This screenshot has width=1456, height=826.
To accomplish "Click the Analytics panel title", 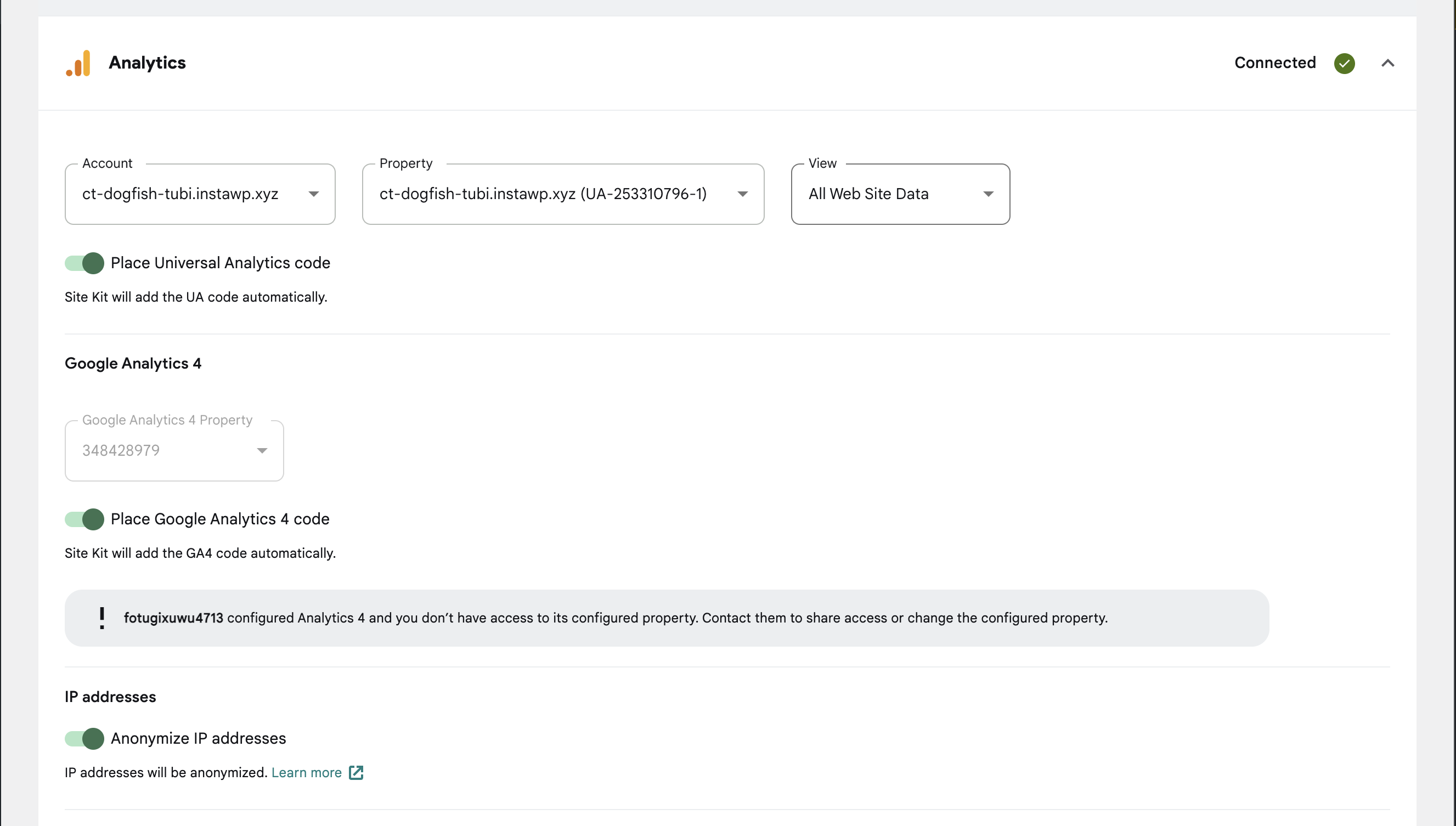I will pos(147,63).
